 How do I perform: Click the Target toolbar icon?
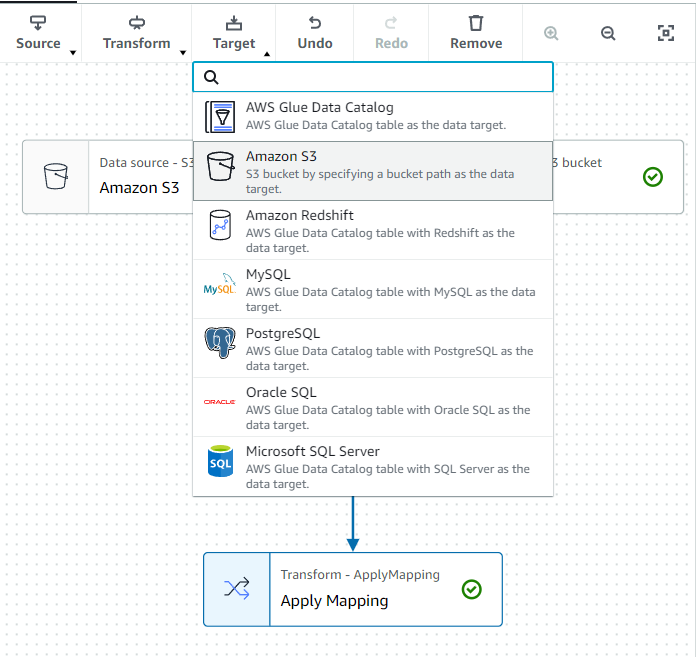(x=234, y=23)
